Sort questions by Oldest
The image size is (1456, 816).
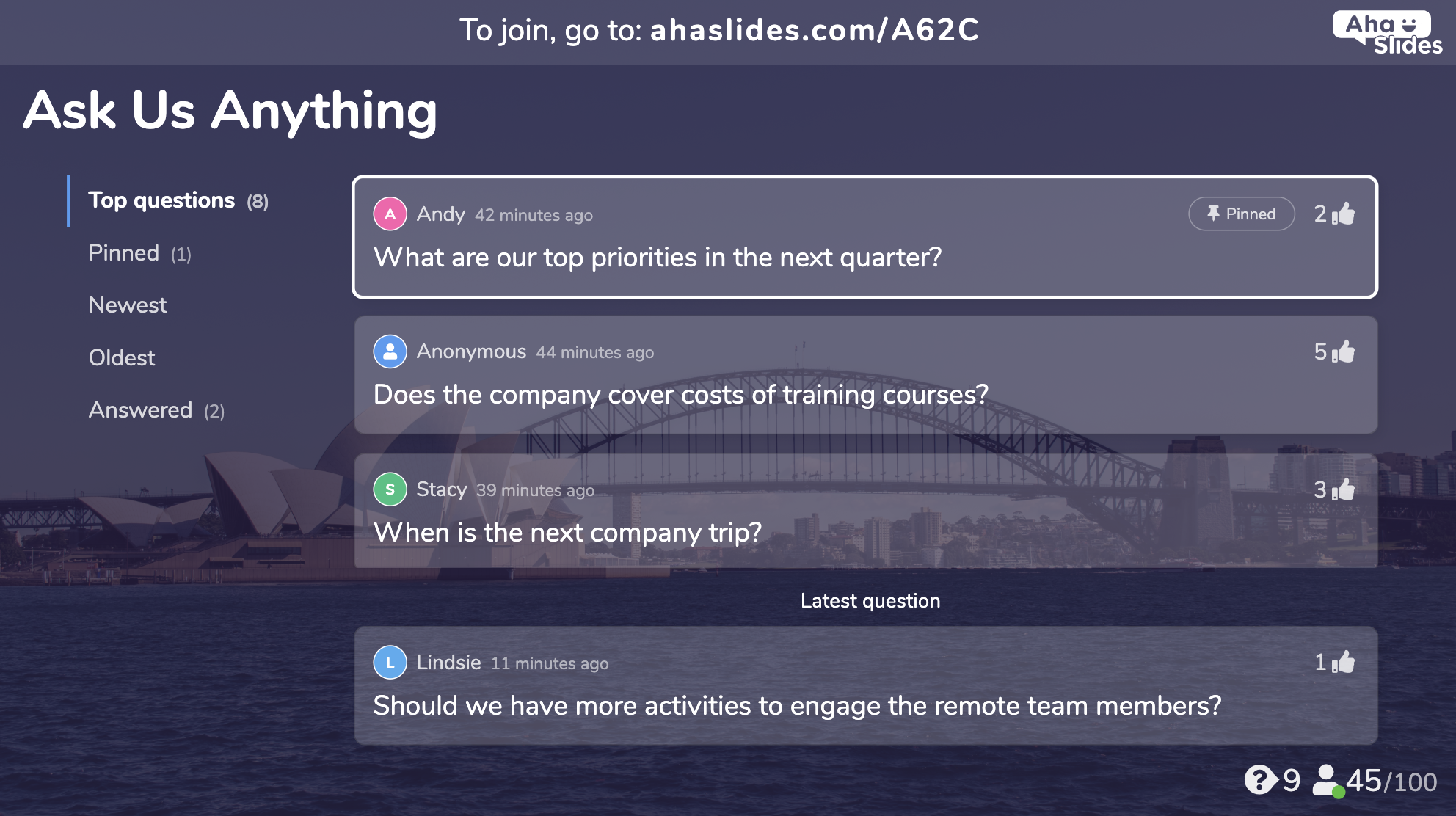click(122, 358)
